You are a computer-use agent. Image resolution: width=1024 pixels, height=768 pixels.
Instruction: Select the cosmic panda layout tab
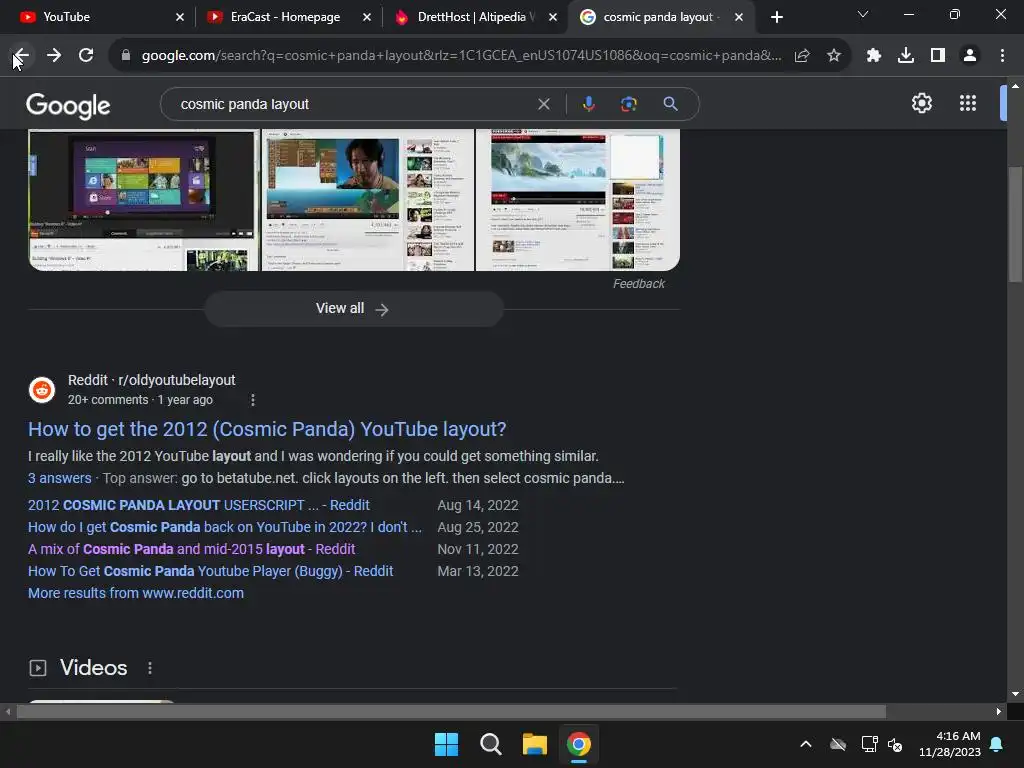[x=660, y=17]
